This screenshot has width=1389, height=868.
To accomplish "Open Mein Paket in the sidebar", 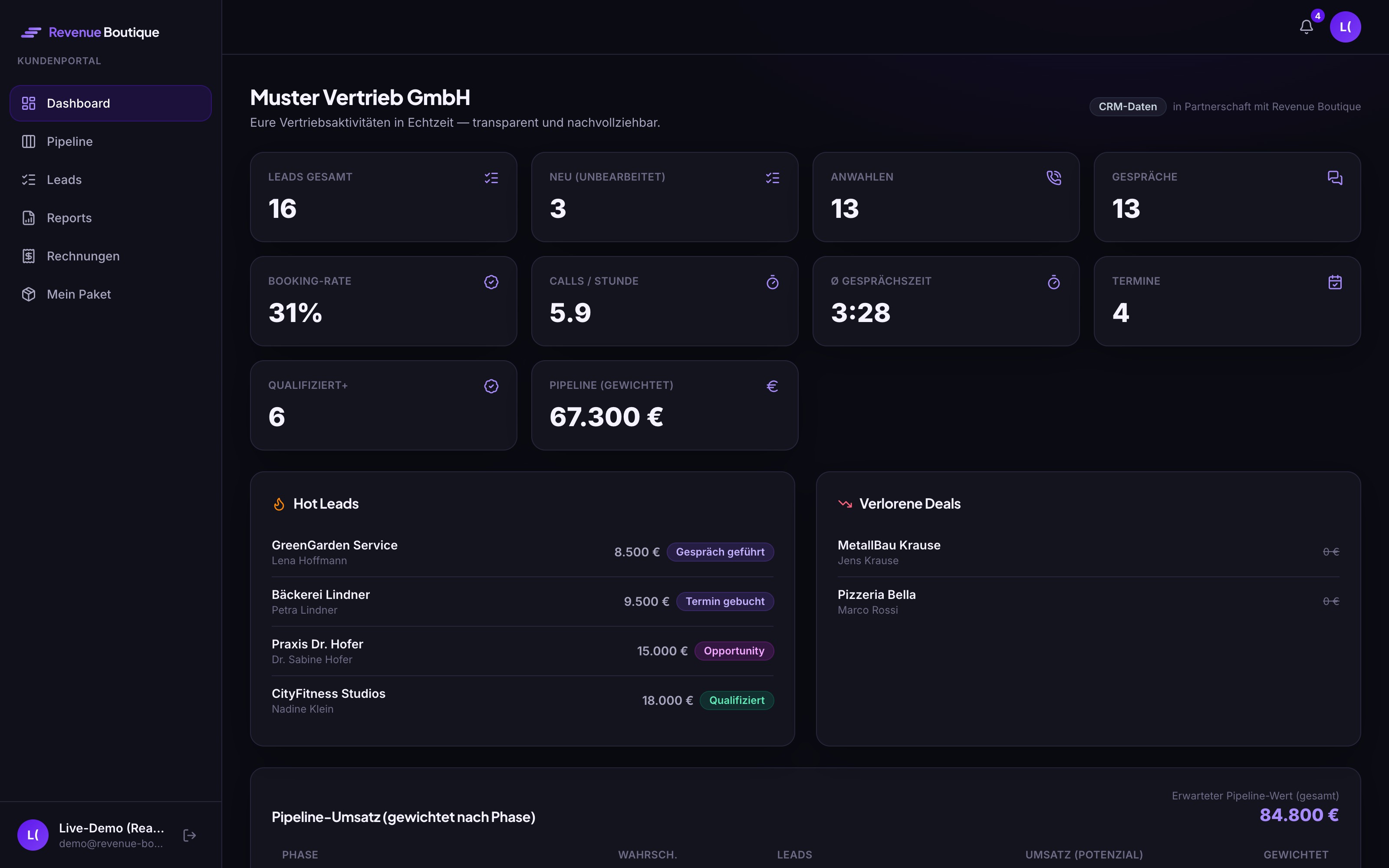I will [x=111, y=295].
